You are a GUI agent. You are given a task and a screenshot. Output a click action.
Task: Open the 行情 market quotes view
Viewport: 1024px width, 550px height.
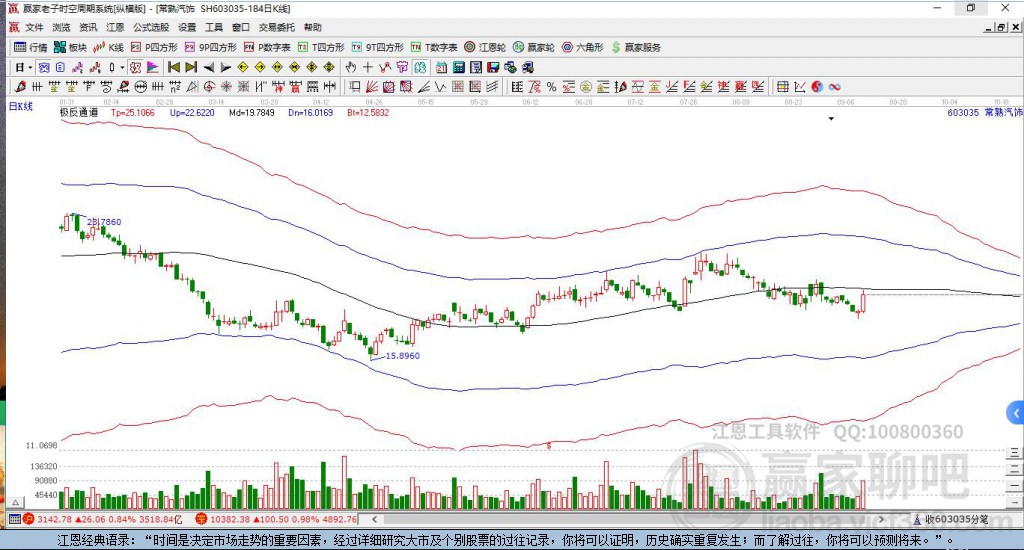(31, 47)
